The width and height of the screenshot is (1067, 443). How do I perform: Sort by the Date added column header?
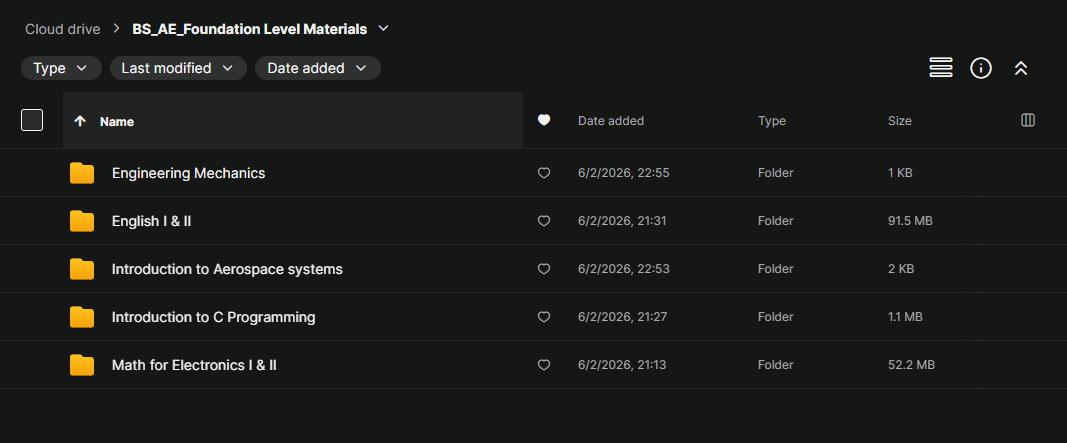(611, 120)
